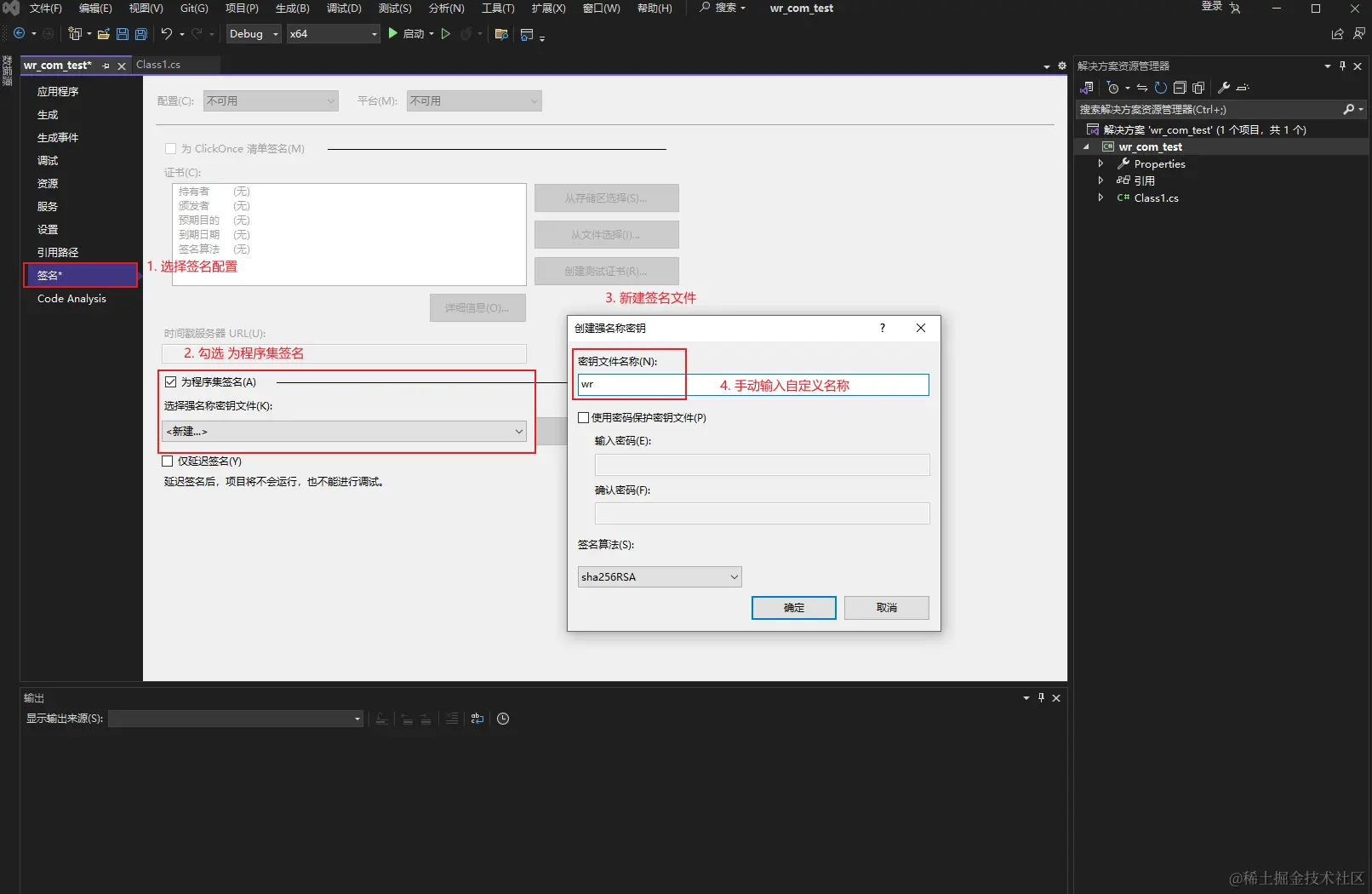Image resolution: width=1372 pixels, height=894 pixels.
Task: Open the sha256RSA signature algorithm dropdown
Action: (660, 576)
